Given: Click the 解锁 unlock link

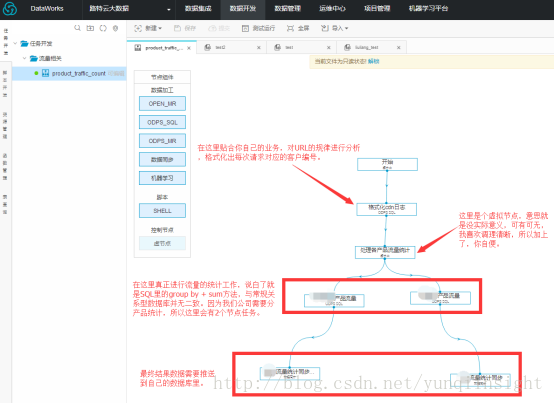Looking at the screenshot, I should pyautogui.click(x=373, y=61).
